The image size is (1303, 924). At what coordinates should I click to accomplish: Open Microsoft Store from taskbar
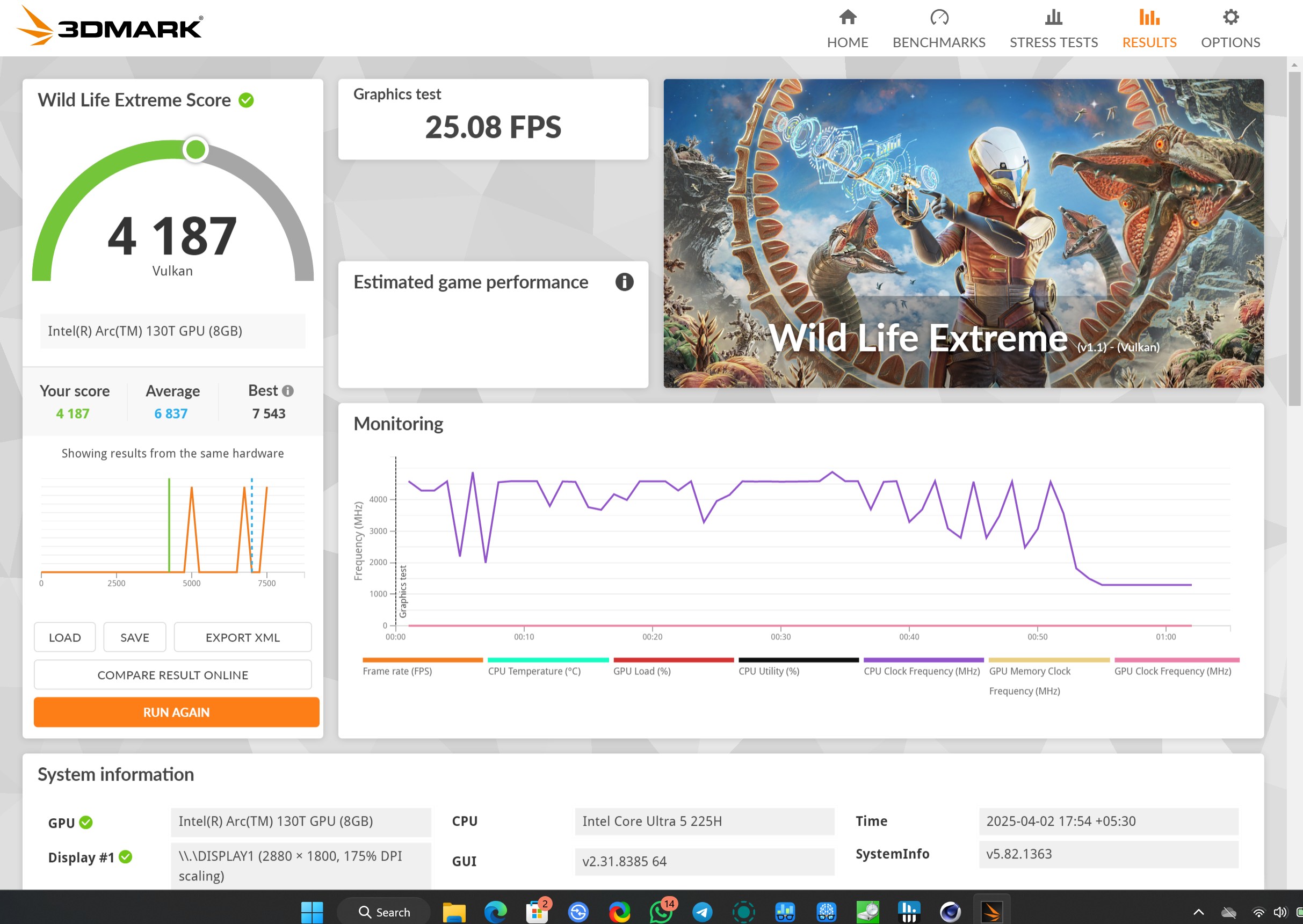pyautogui.click(x=537, y=912)
